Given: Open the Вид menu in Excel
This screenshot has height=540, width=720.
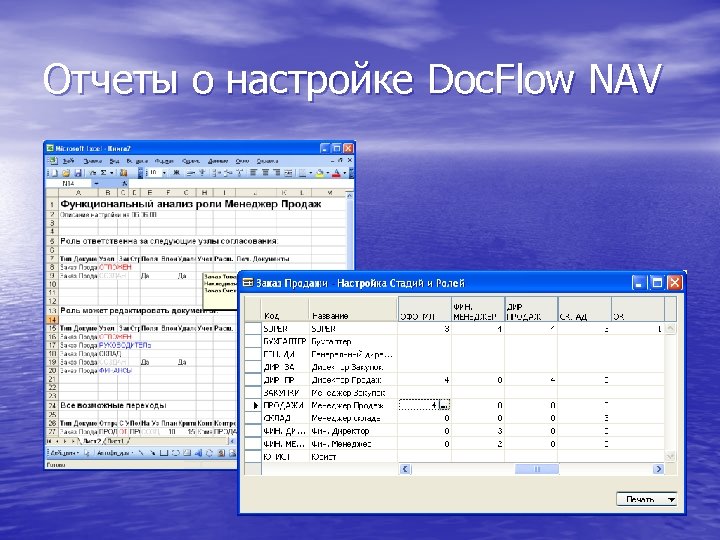Looking at the screenshot, I should [x=114, y=161].
